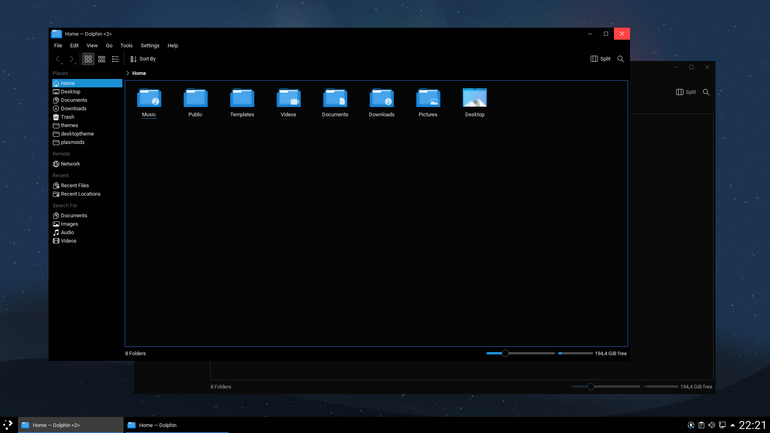Select the Desktop folder thumbnail
The width and height of the screenshot is (770, 433).
point(474,98)
